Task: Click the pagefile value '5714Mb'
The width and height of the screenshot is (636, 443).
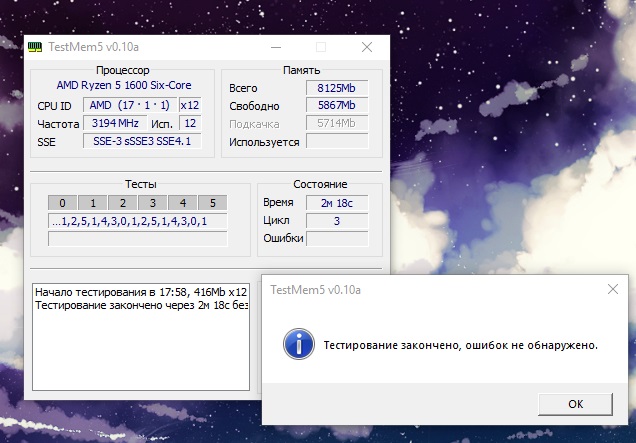Action: 337,123
